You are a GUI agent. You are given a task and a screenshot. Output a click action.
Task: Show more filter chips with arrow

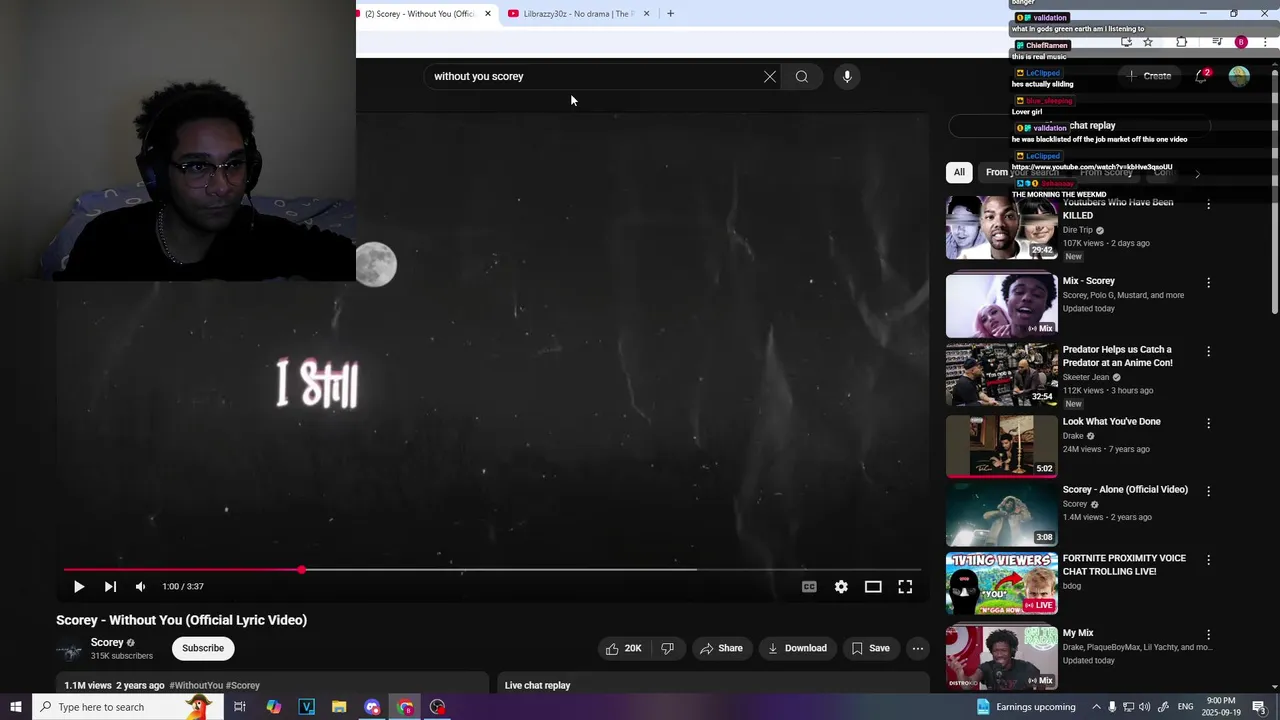point(1197,173)
